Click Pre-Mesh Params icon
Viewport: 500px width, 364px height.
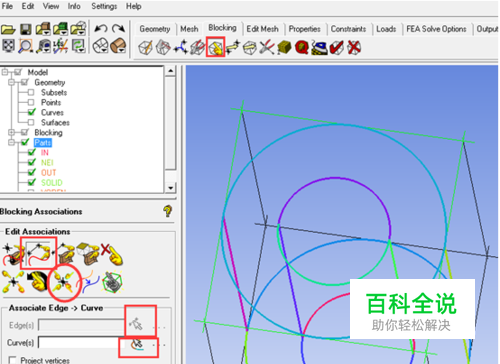284,47
